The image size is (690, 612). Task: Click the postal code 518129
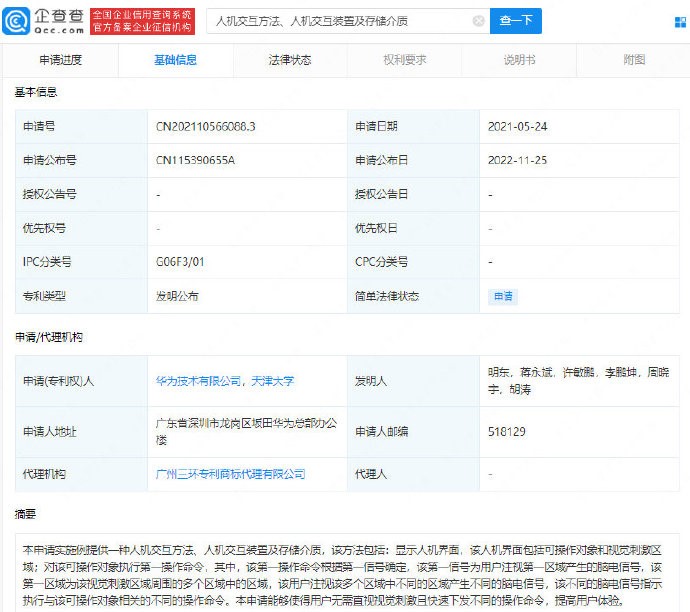click(x=506, y=432)
